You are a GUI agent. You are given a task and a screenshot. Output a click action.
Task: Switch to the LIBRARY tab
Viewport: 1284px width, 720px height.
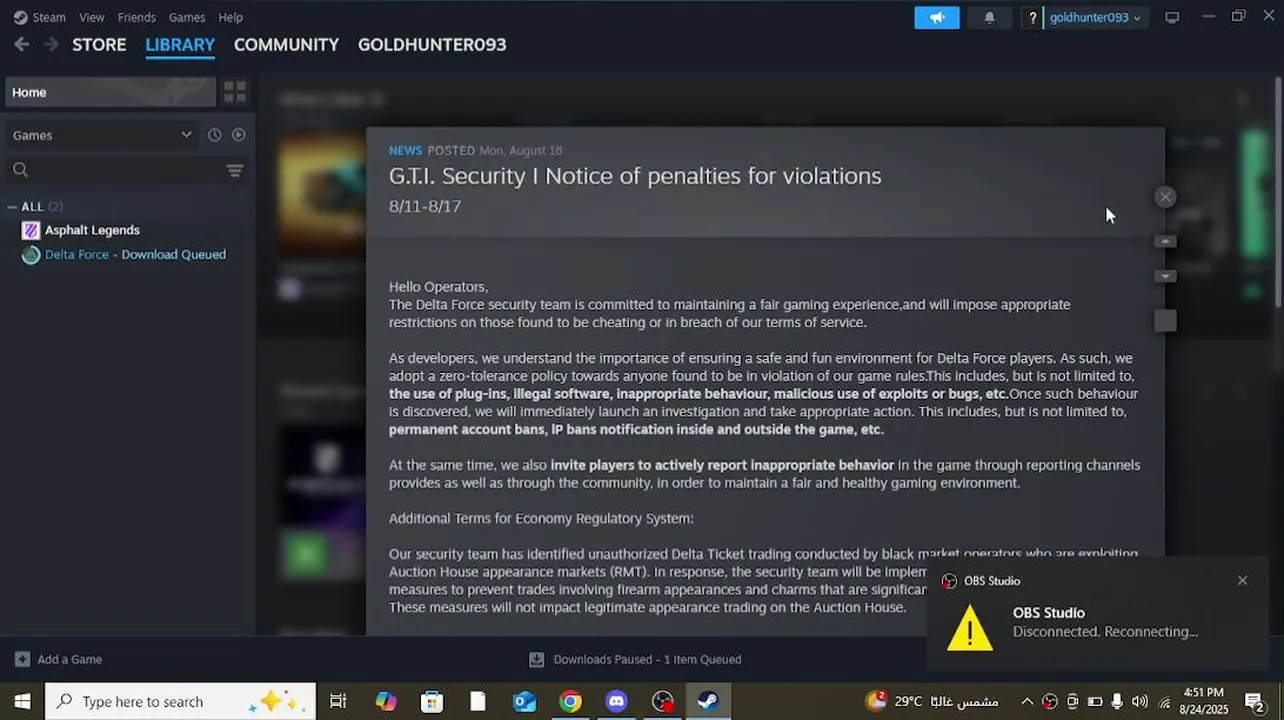(180, 44)
